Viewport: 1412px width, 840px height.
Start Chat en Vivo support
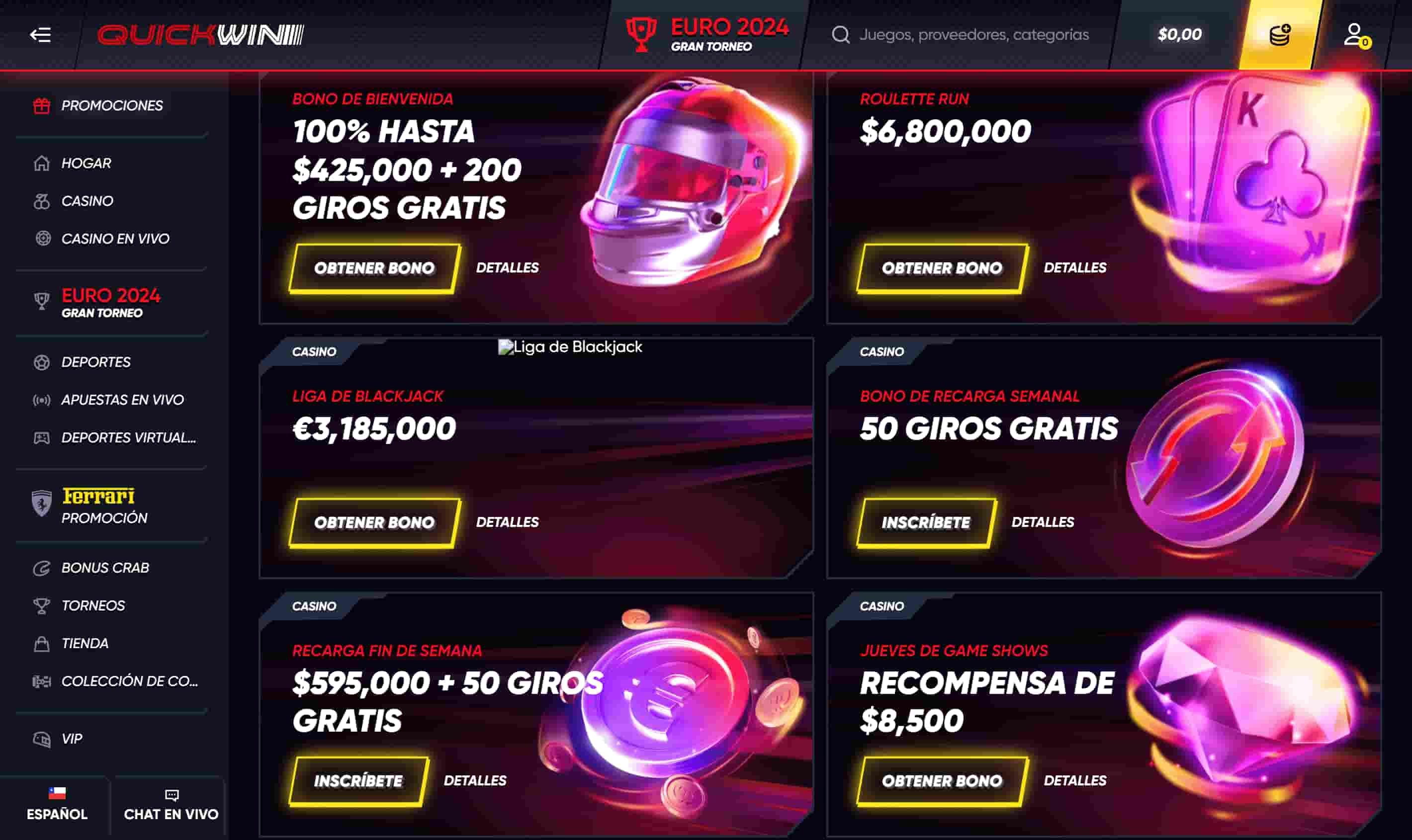(x=171, y=804)
